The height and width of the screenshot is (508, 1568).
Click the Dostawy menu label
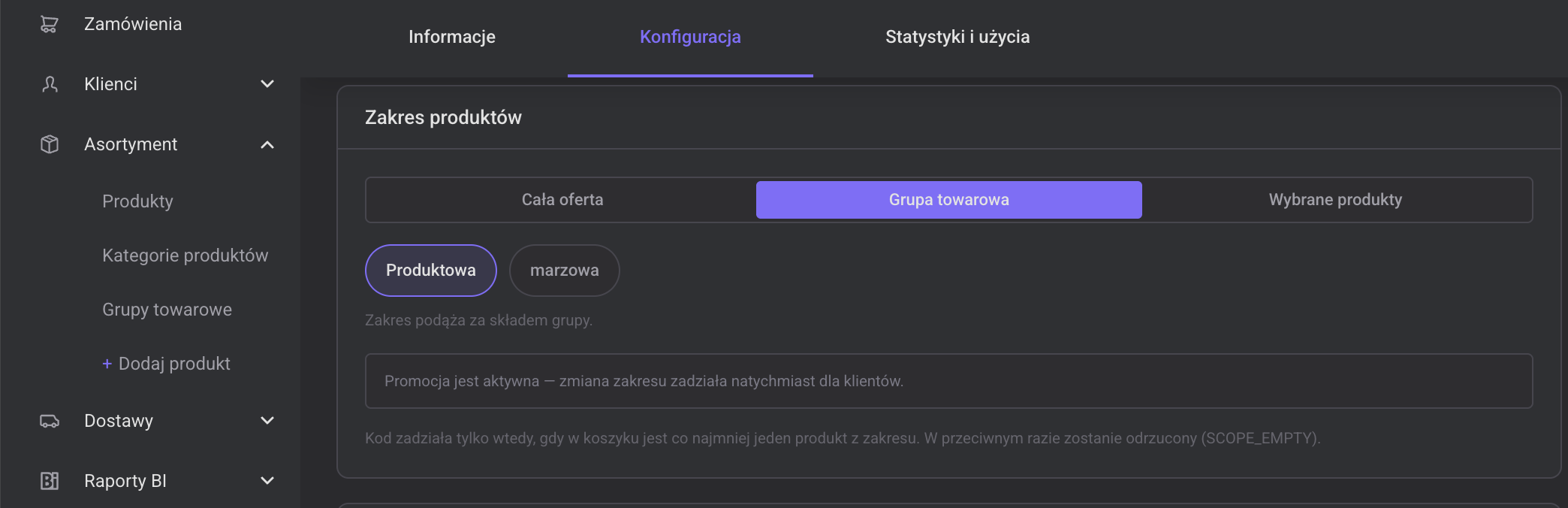pyautogui.click(x=119, y=421)
